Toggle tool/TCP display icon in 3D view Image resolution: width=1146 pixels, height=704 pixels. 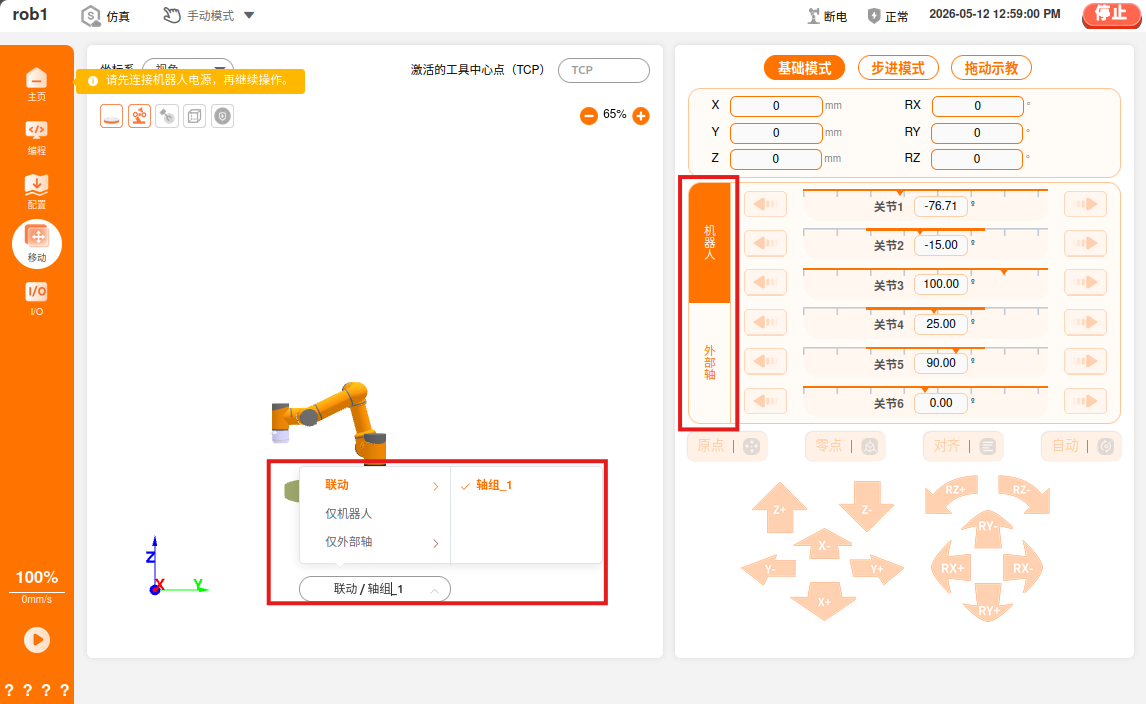(x=167, y=116)
